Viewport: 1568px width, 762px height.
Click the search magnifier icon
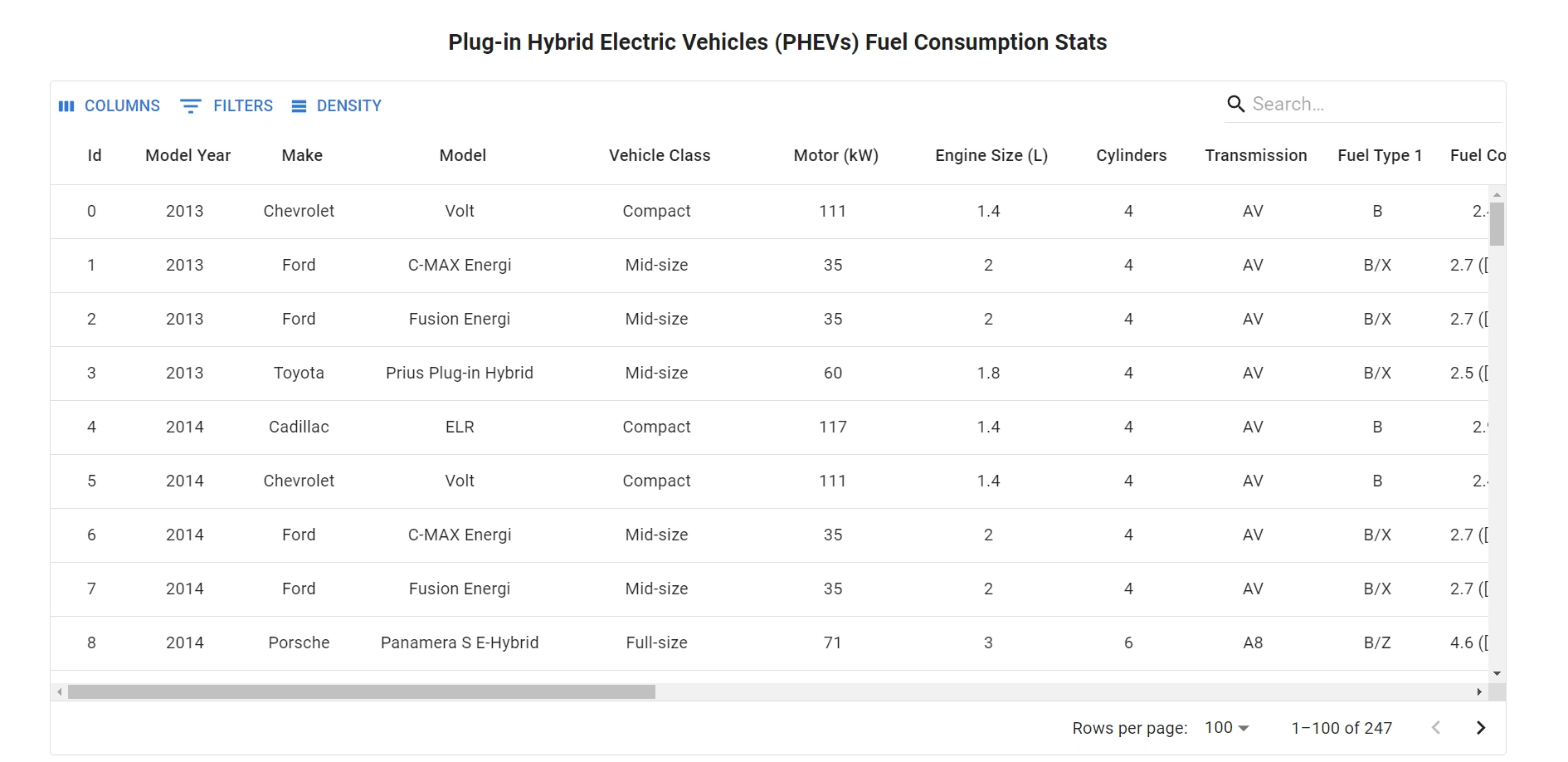tap(1235, 104)
